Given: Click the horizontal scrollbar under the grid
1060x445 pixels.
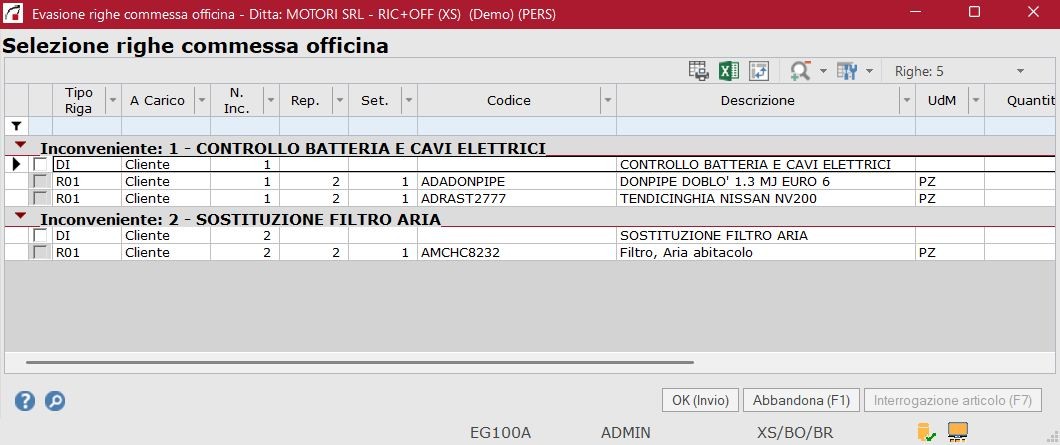Looking at the screenshot, I should click(360, 362).
